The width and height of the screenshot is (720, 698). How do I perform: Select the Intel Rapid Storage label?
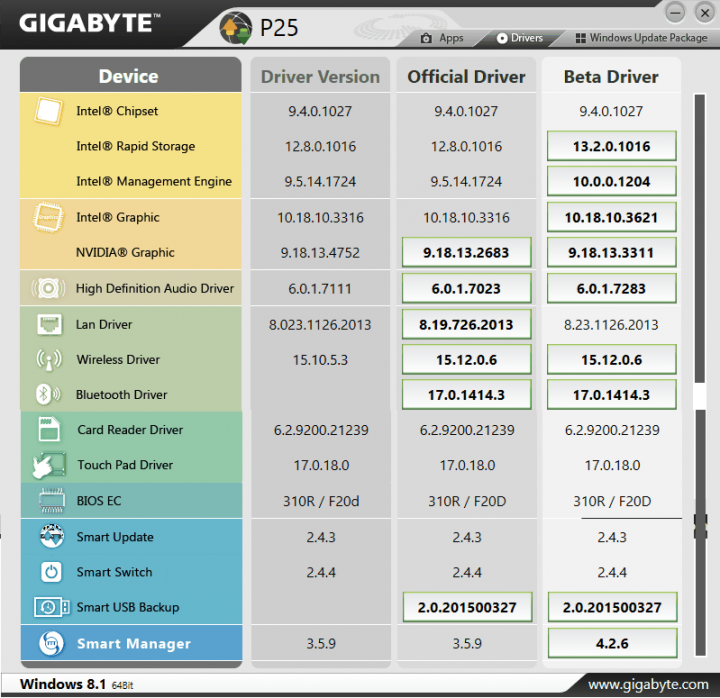135,146
